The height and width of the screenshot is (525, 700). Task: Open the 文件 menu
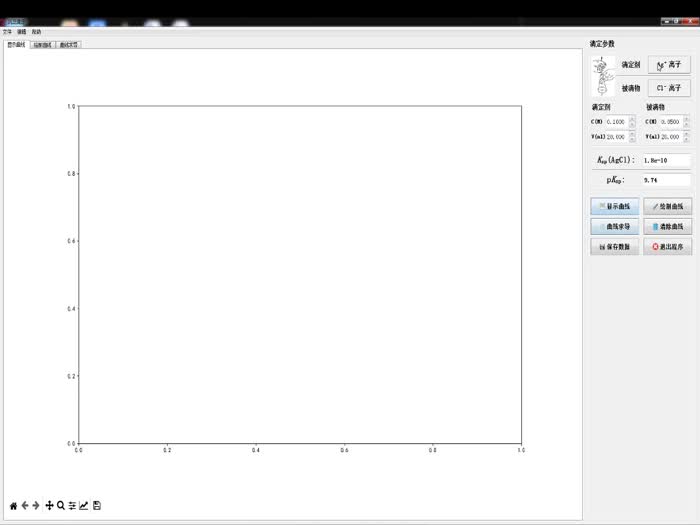(8, 32)
